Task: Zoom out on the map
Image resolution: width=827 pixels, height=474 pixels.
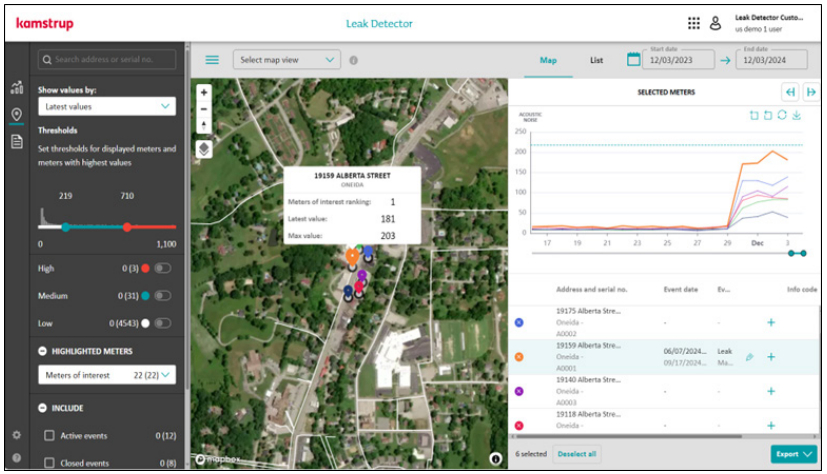Action: [x=204, y=109]
